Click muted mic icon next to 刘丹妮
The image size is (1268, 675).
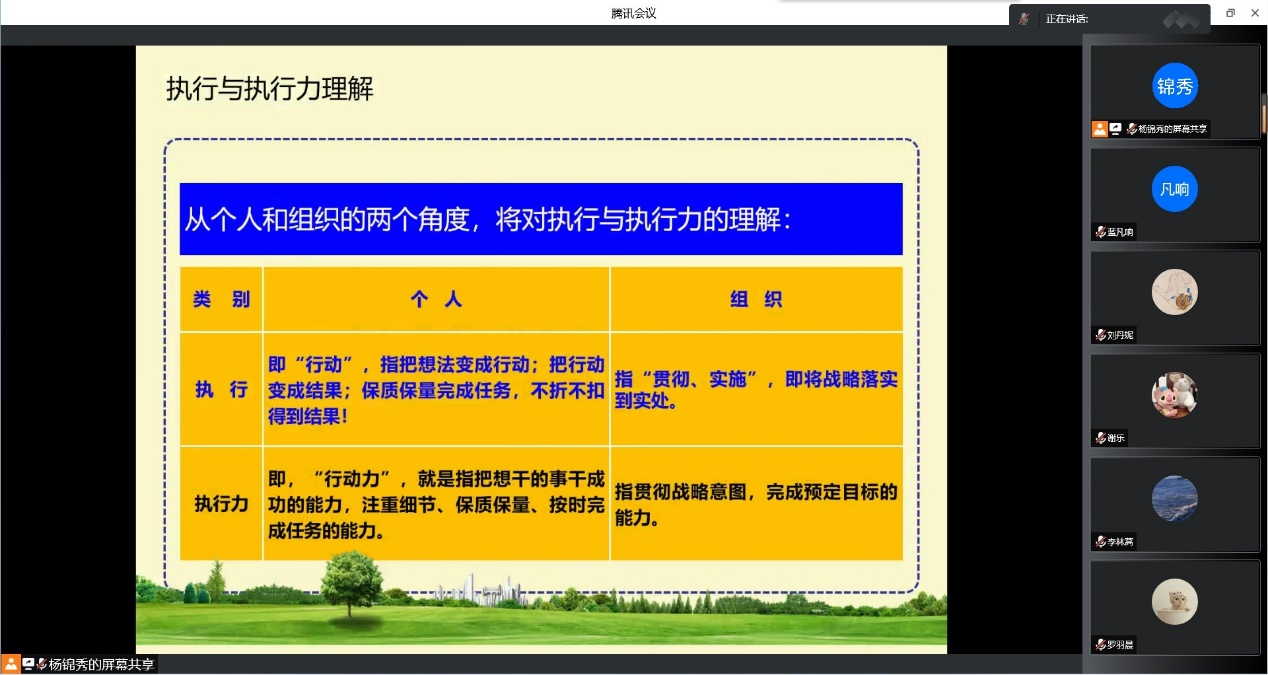click(1100, 335)
